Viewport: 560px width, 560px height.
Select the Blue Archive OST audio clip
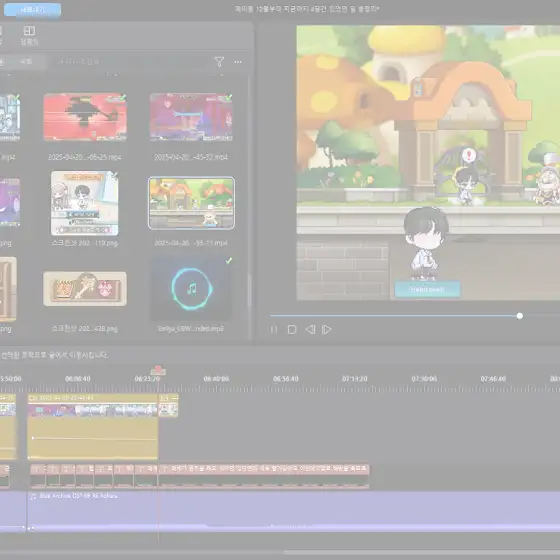pyautogui.click(x=294, y=511)
